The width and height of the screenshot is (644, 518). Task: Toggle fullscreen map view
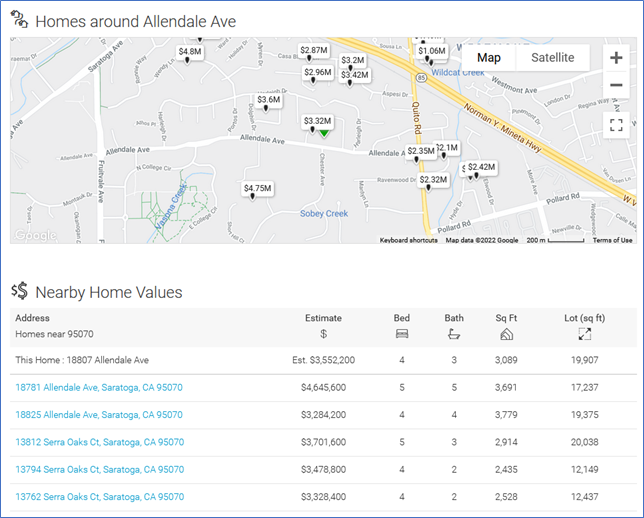[616, 125]
